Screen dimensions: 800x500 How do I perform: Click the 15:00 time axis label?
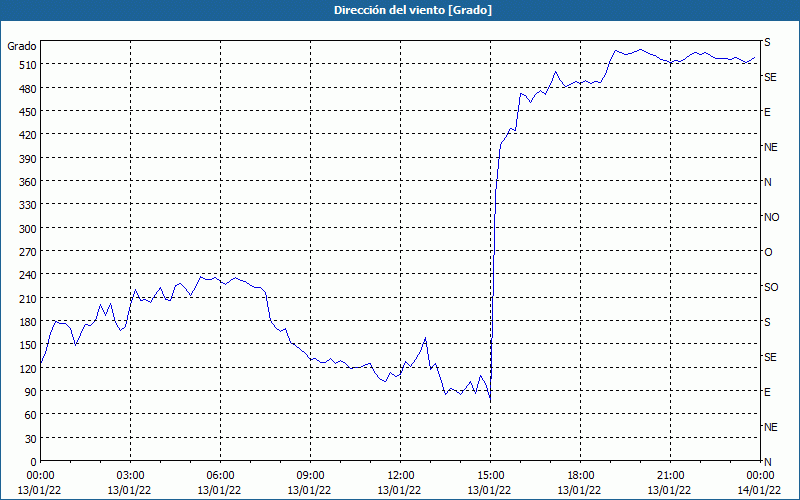coord(490,476)
